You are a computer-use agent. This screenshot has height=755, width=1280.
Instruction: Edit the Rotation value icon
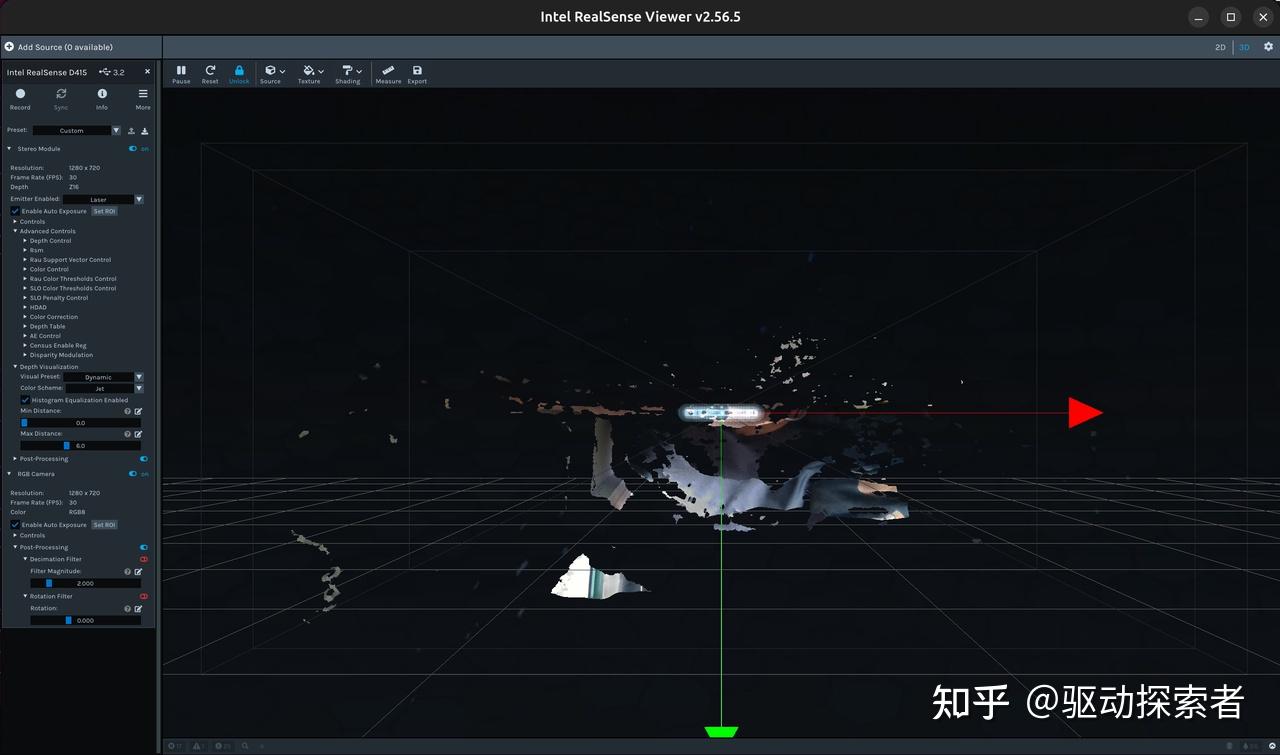[138, 608]
